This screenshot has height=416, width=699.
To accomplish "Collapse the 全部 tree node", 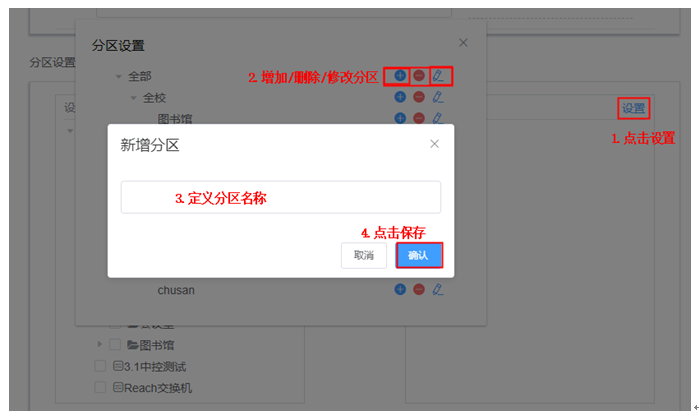I will coord(118,76).
